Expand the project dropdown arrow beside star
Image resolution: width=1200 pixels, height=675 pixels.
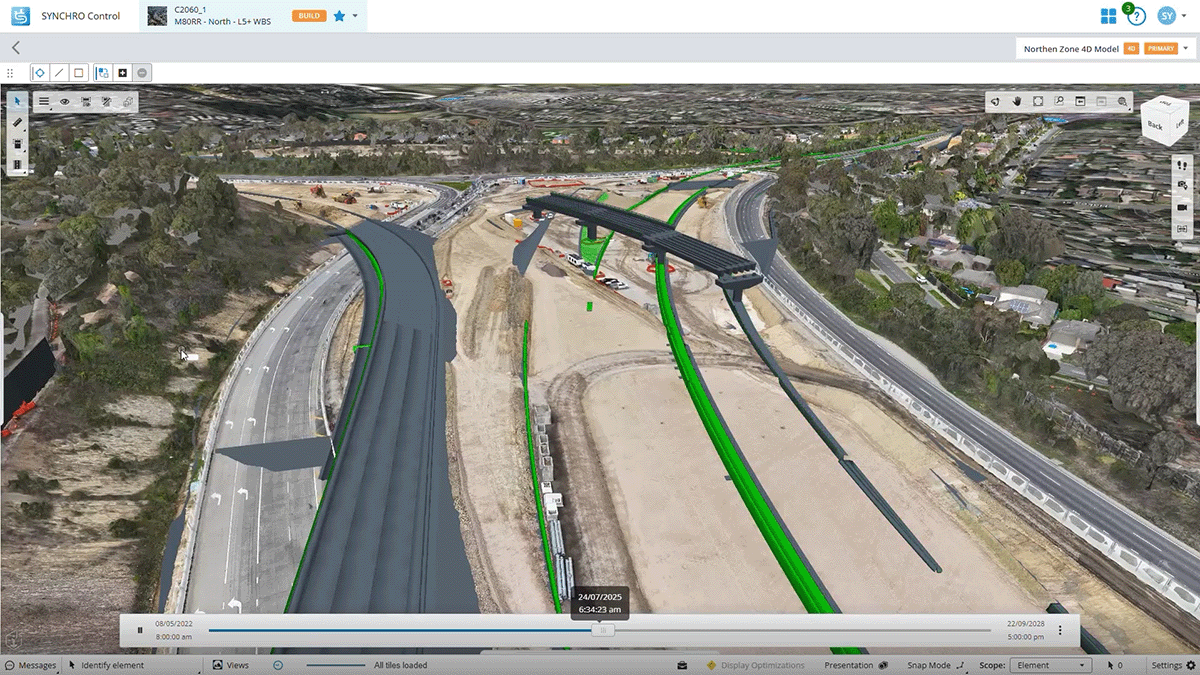pos(355,16)
